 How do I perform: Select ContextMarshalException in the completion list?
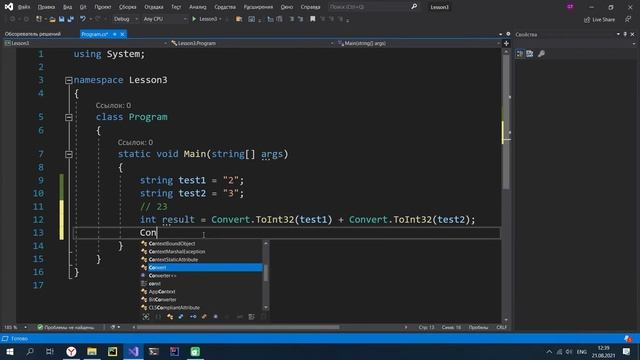pos(201,251)
